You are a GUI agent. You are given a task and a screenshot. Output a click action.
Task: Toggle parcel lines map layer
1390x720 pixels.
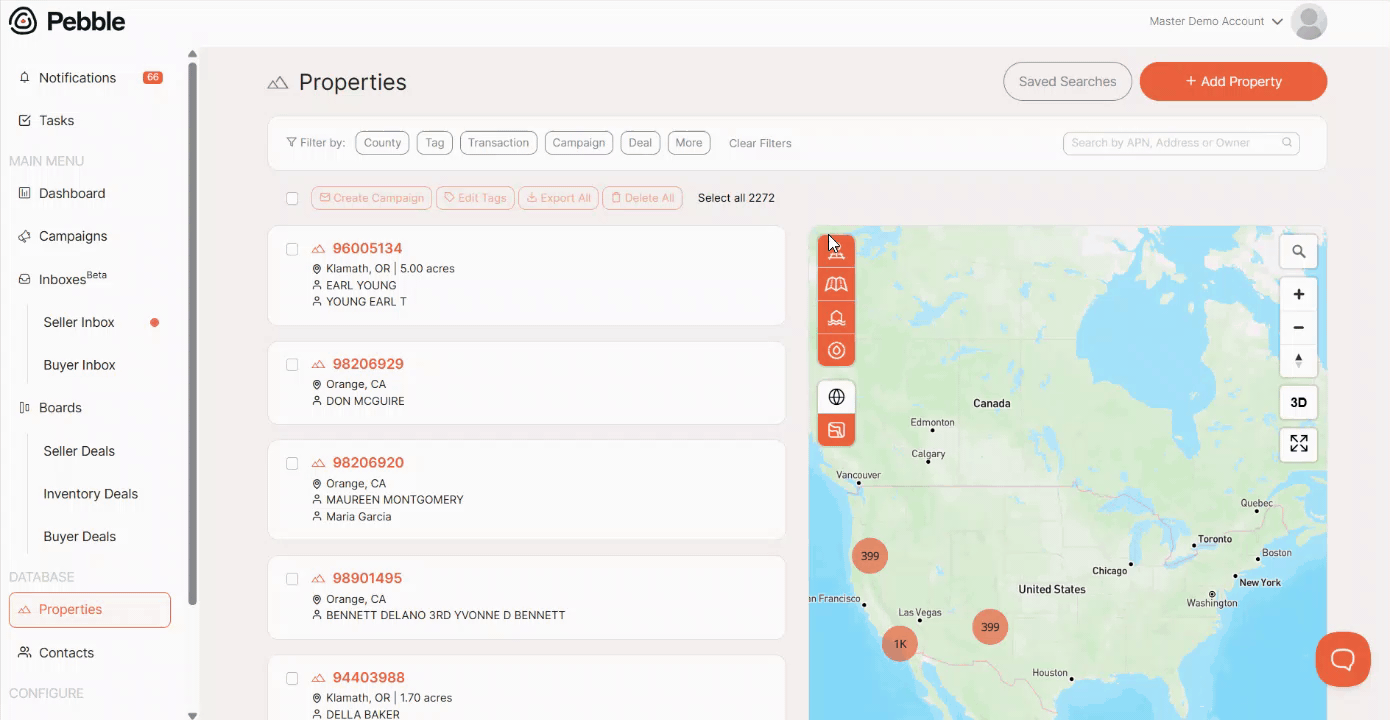point(836,430)
